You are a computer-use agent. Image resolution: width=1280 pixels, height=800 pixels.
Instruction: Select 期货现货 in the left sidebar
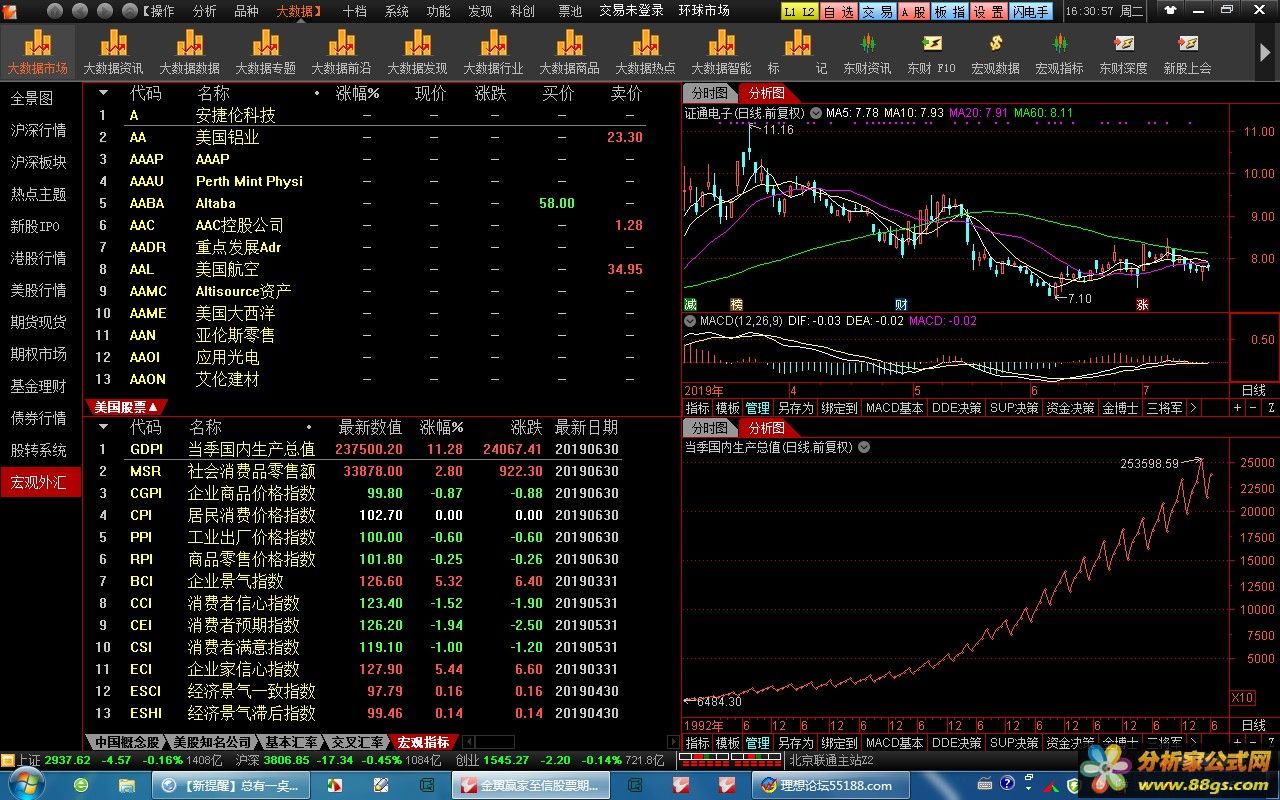coord(39,322)
